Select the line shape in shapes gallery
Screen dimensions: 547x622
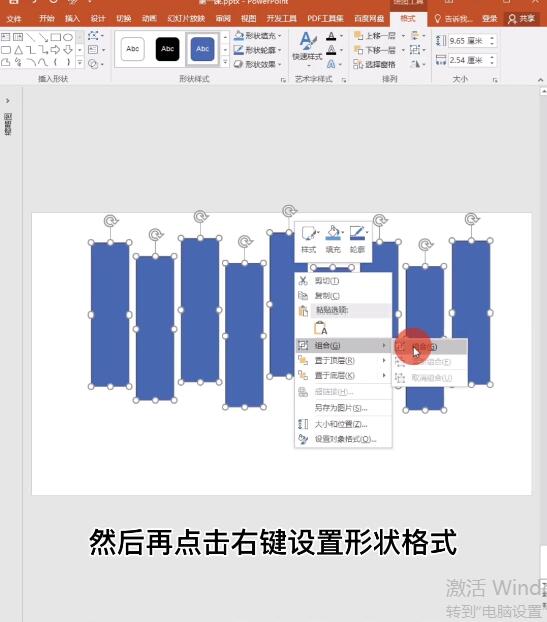tap(31, 38)
